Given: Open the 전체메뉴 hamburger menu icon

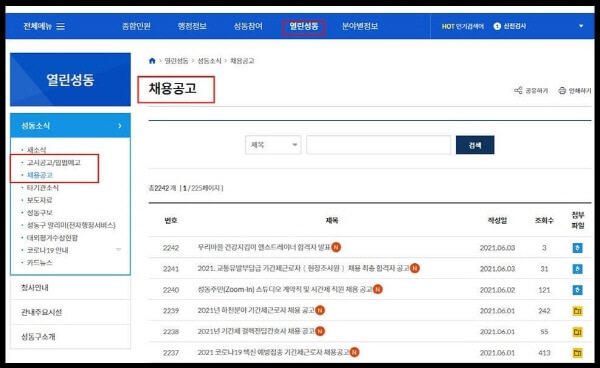Looking at the screenshot, I should pos(61,26).
